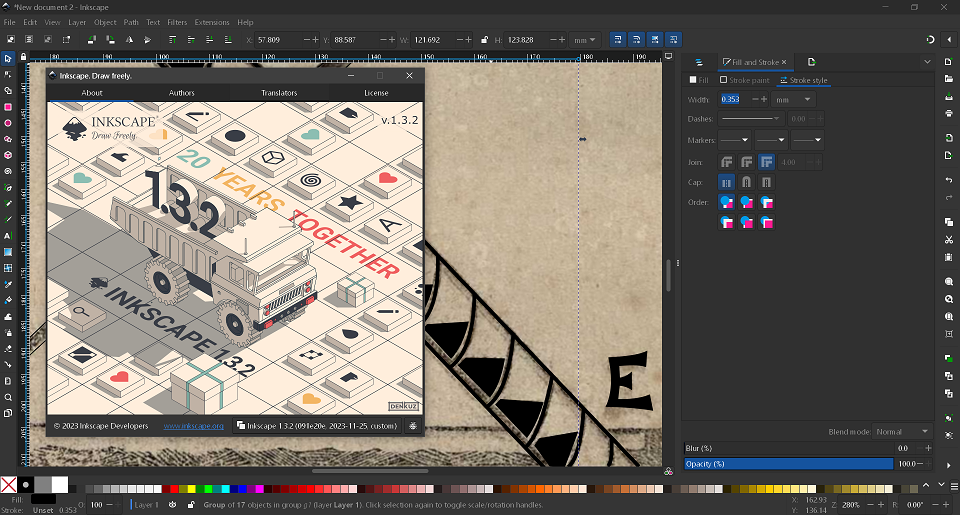Pick the Rectangle tool
960x515 pixels.
(x=8, y=107)
